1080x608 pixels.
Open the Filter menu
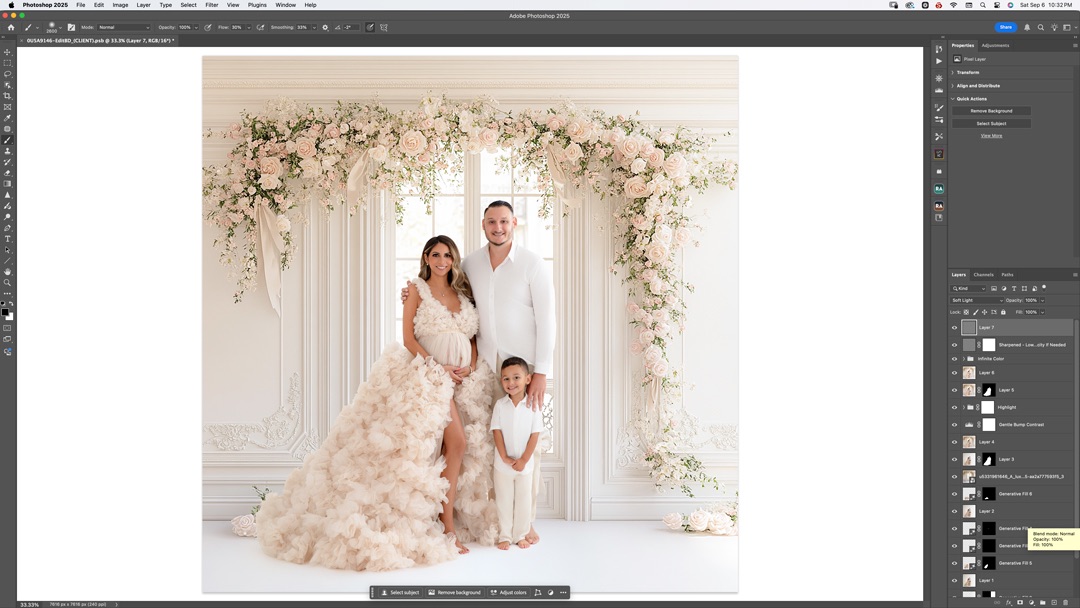pos(211,5)
